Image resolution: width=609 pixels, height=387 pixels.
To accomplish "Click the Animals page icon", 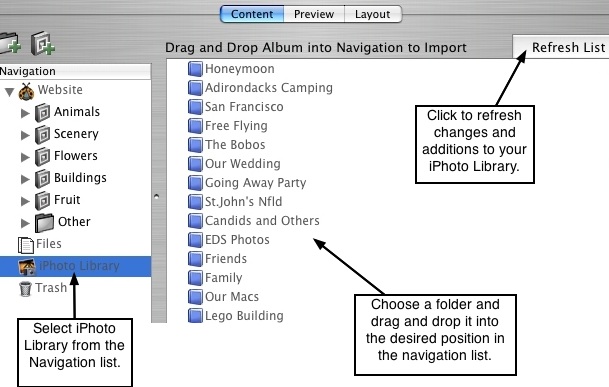I will click(42, 113).
